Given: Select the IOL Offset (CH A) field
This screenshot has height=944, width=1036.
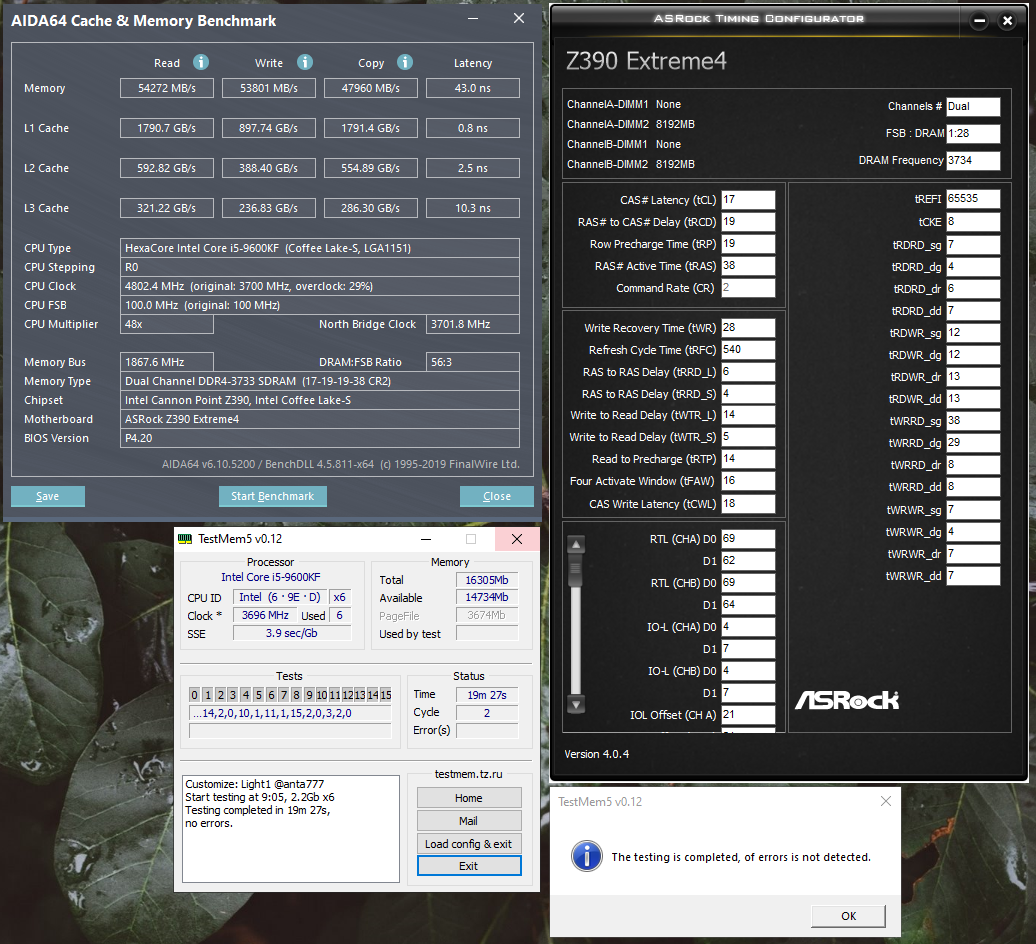Looking at the screenshot, I should point(748,715).
